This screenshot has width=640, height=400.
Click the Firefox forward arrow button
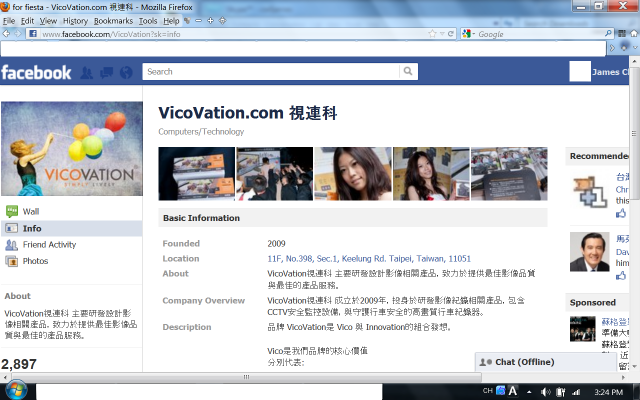tap(18, 34)
